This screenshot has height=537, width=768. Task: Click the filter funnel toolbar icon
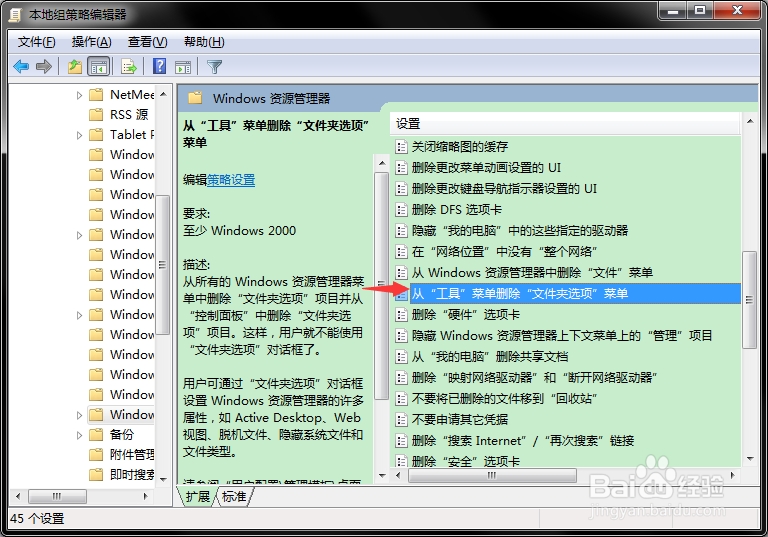(215, 66)
